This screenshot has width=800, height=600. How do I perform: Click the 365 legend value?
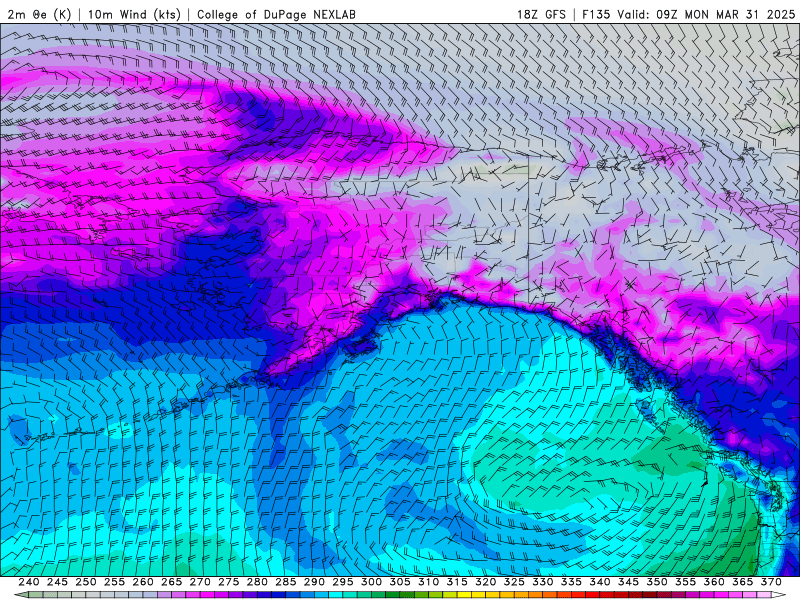point(743,582)
